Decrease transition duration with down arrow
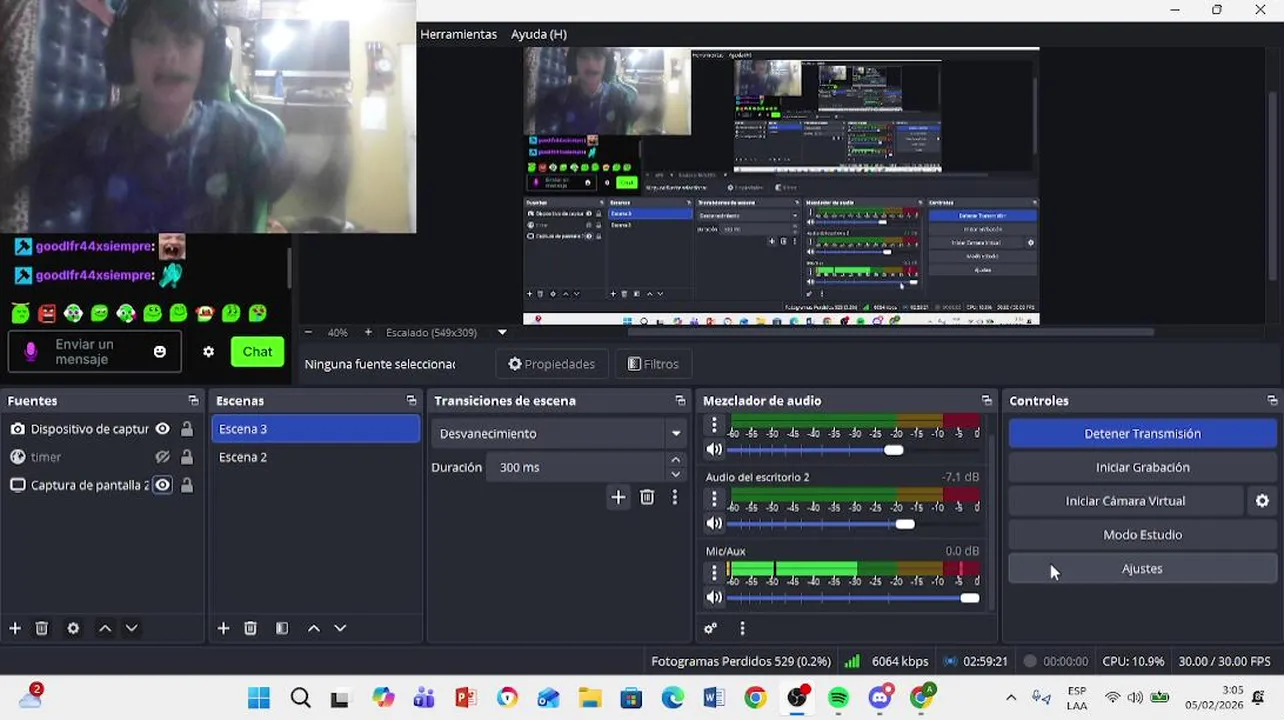Image resolution: width=1284 pixels, height=720 pixels. [x=676, y=474]
